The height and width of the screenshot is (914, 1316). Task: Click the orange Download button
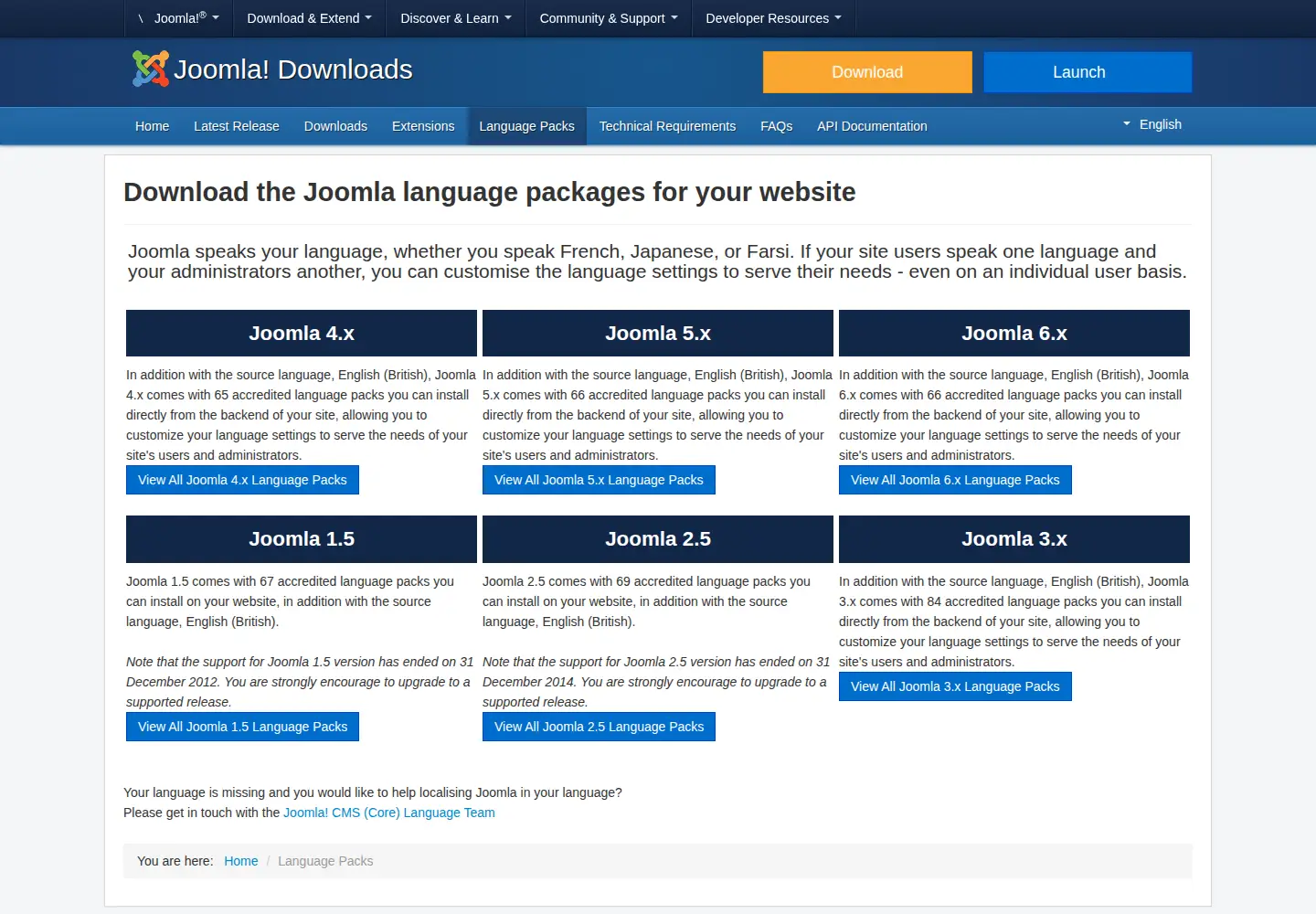867,72
